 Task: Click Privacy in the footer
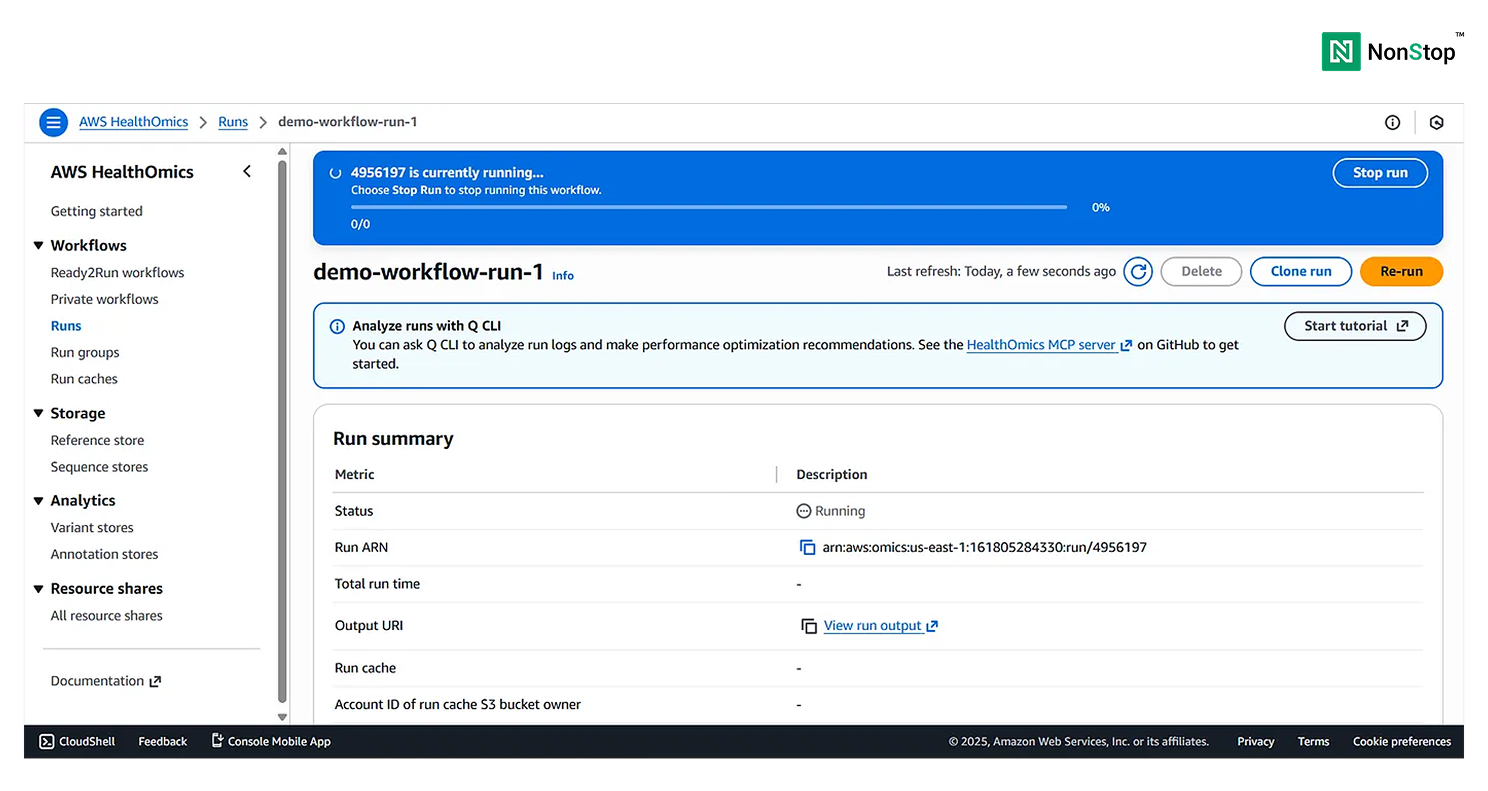tap(1255, 741)
